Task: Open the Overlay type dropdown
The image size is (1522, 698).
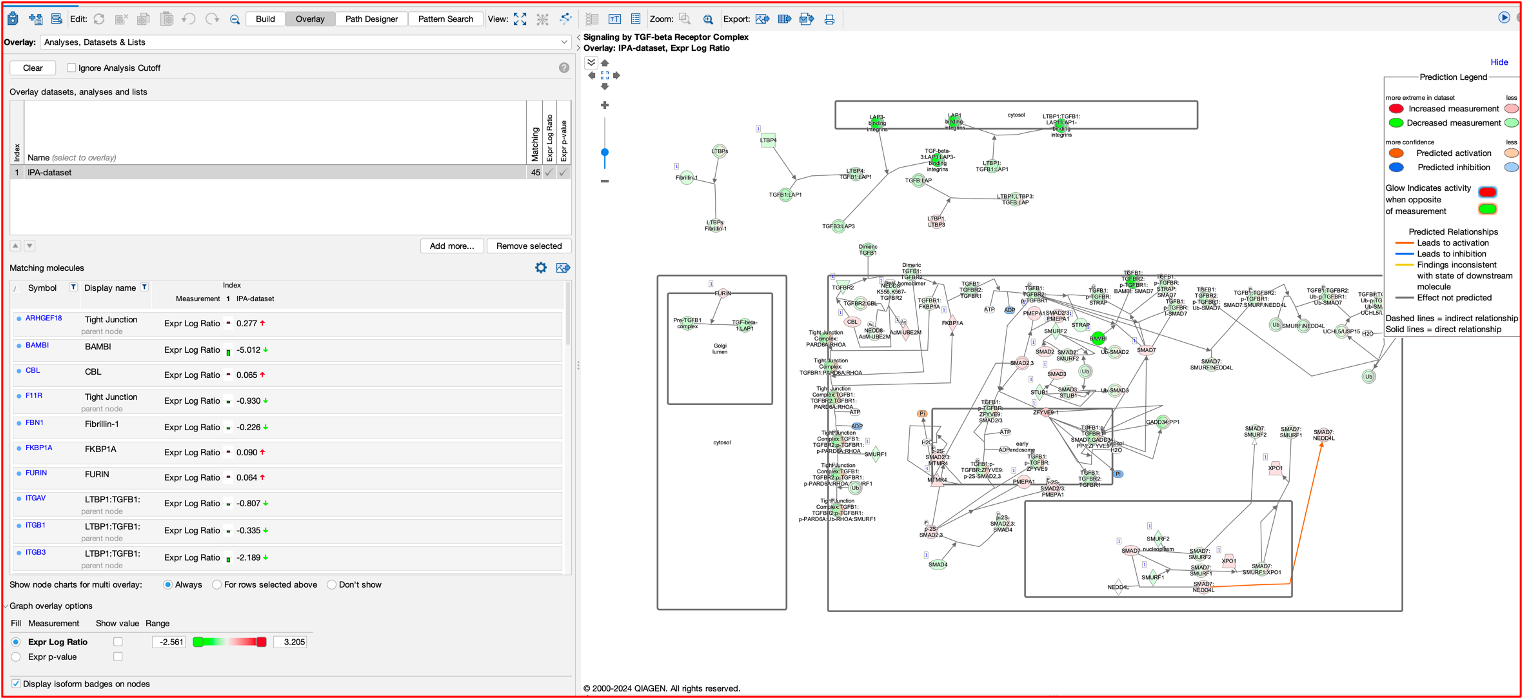Action: coord(306,43)
